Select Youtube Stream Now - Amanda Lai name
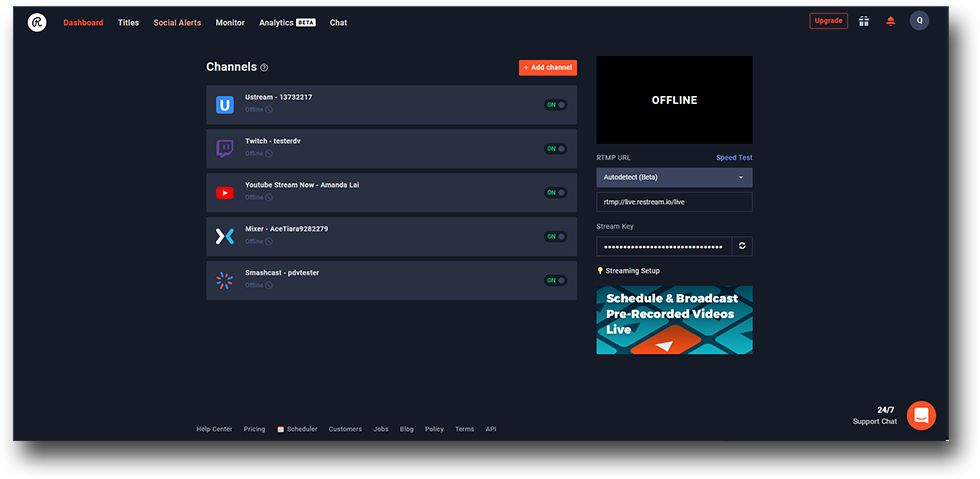Image resolution: width=980 pixels, height=479 pixels. pyautogui.click(x=302, y=185)
